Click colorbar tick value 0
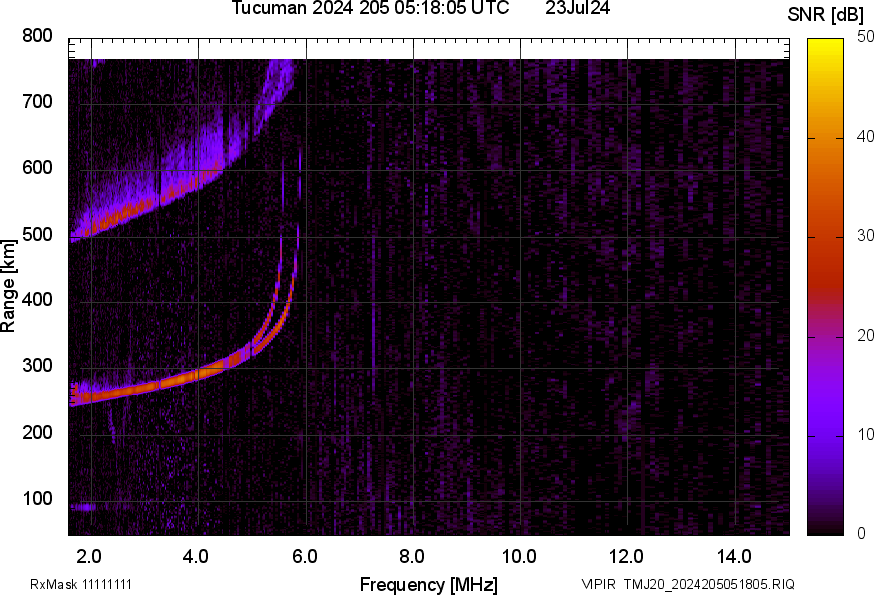874x595 pixels. [861, 534]
